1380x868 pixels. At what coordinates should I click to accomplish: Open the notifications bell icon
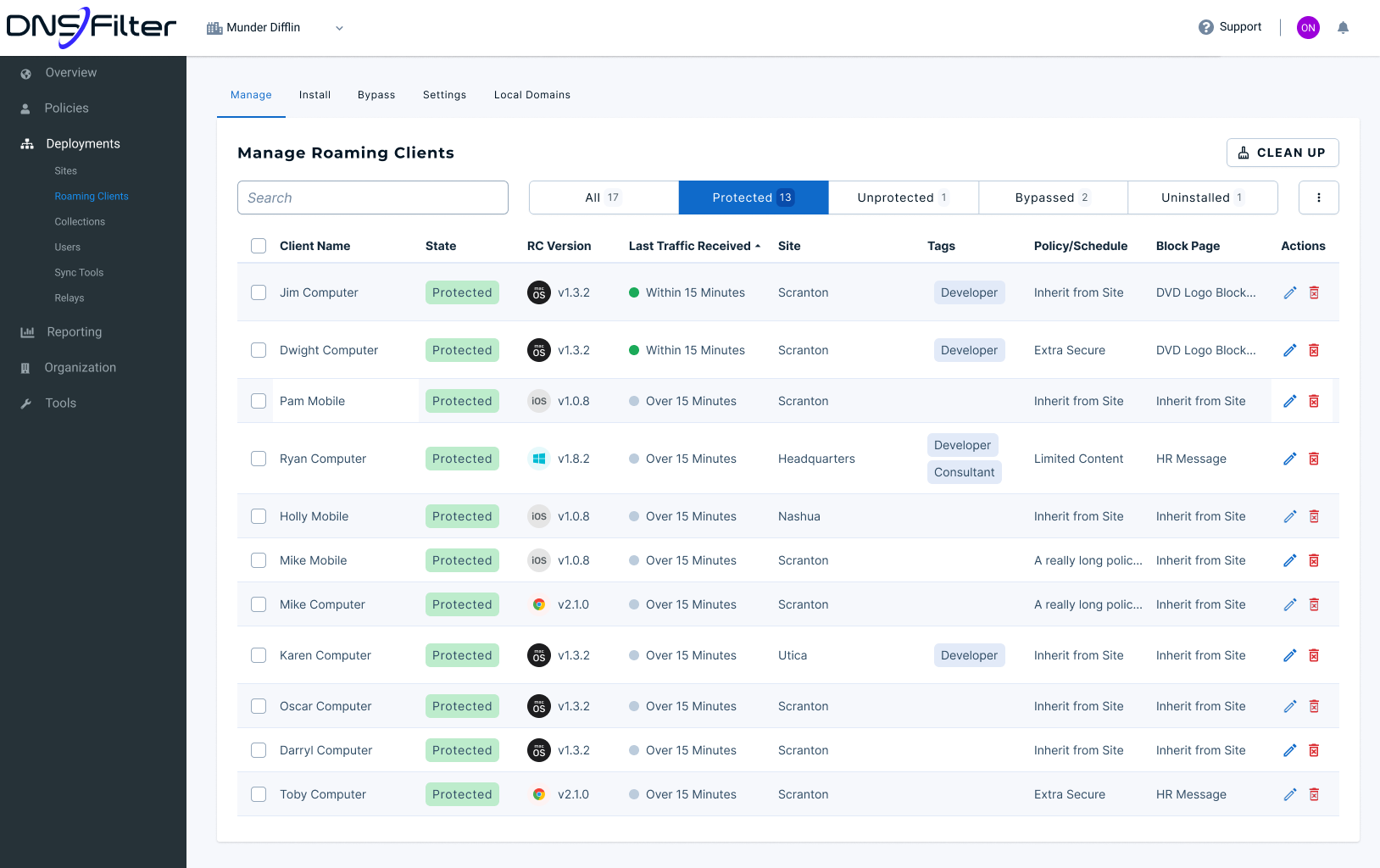[x=1343, y=27]
